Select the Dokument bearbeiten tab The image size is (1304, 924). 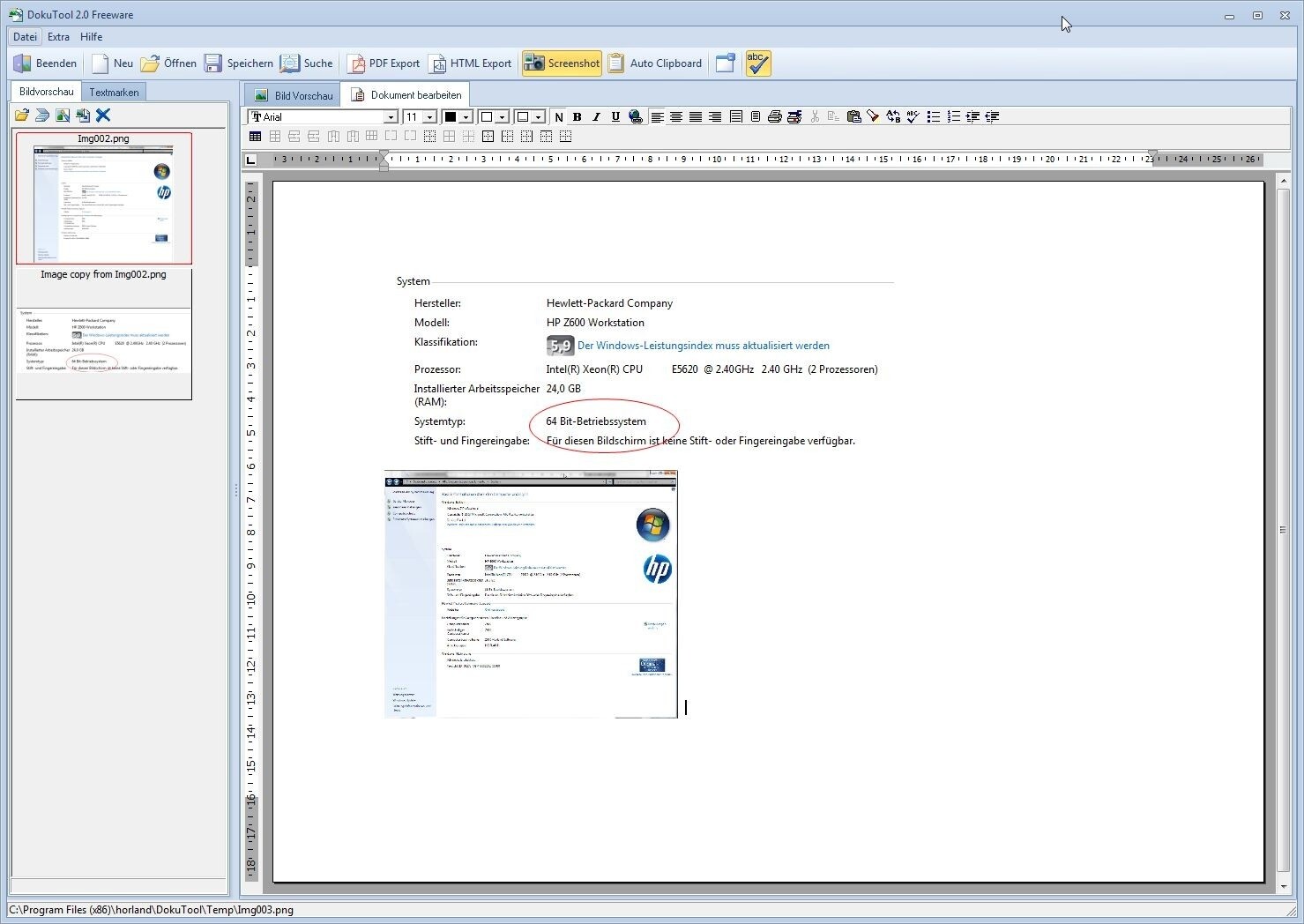pyautogui.click(x=406, y=94)
